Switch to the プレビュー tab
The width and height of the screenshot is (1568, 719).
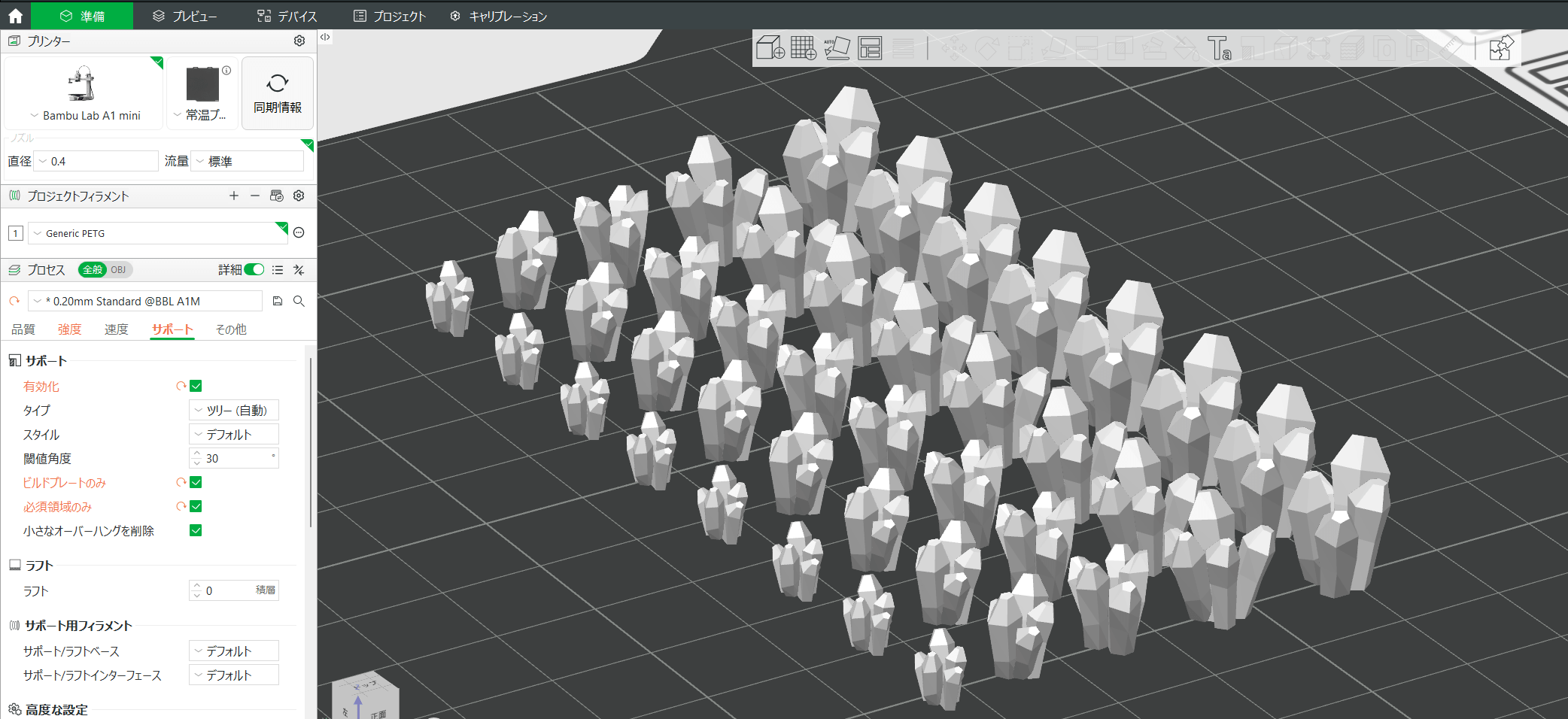185,16
